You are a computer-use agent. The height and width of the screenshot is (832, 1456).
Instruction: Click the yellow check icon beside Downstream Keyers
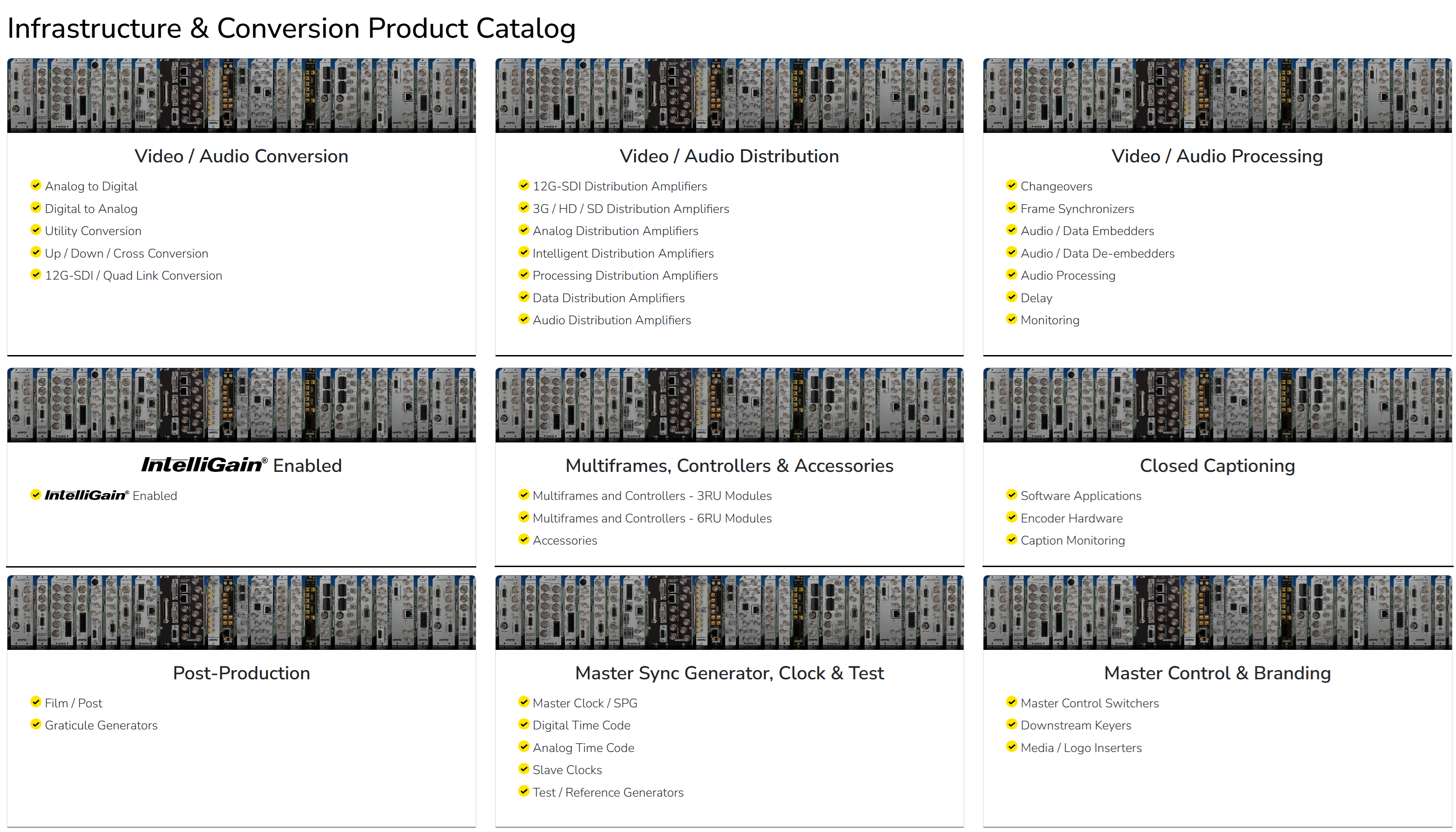[1011, 724]
